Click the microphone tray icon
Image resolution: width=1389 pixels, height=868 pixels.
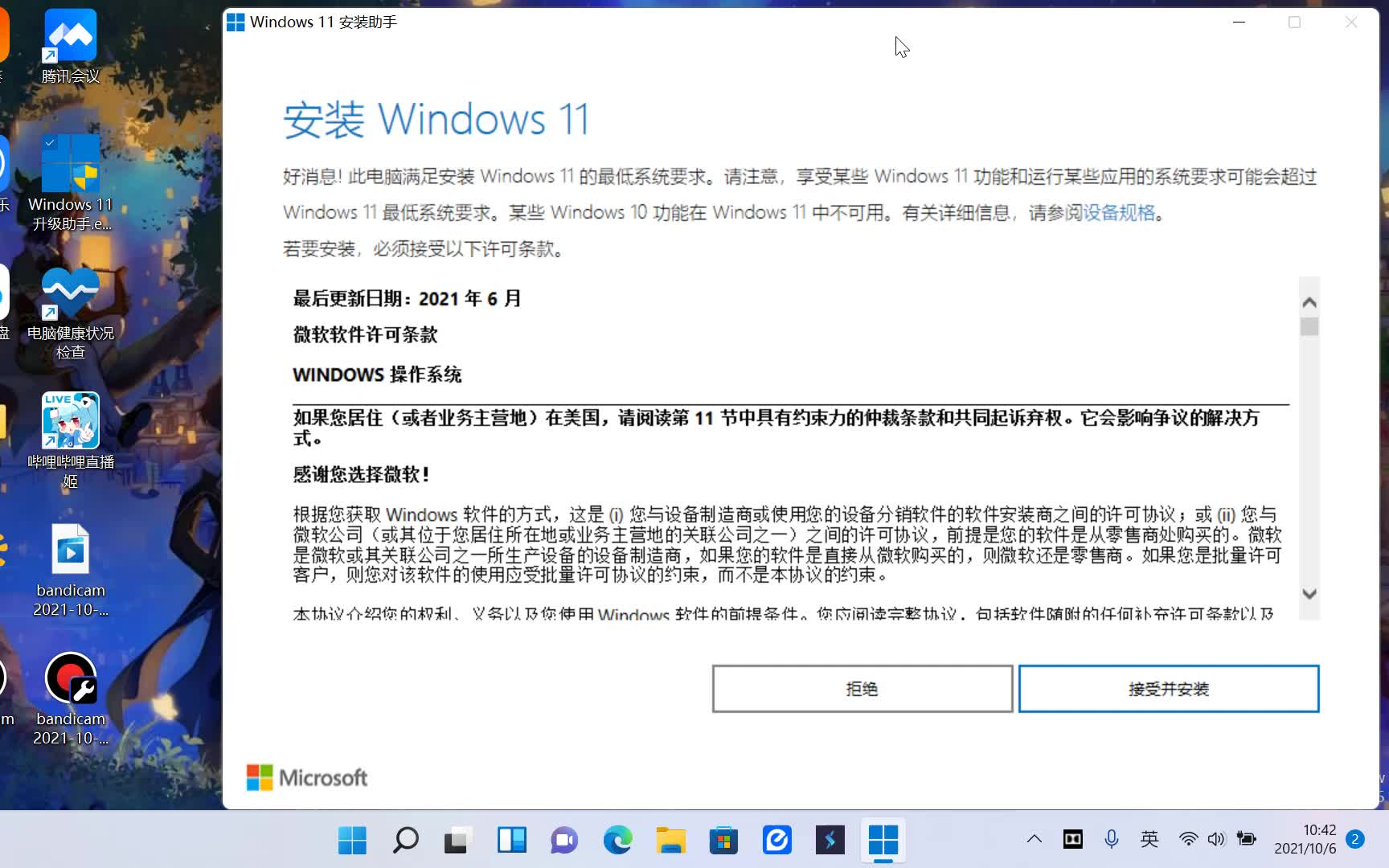tap(1112, 839)
